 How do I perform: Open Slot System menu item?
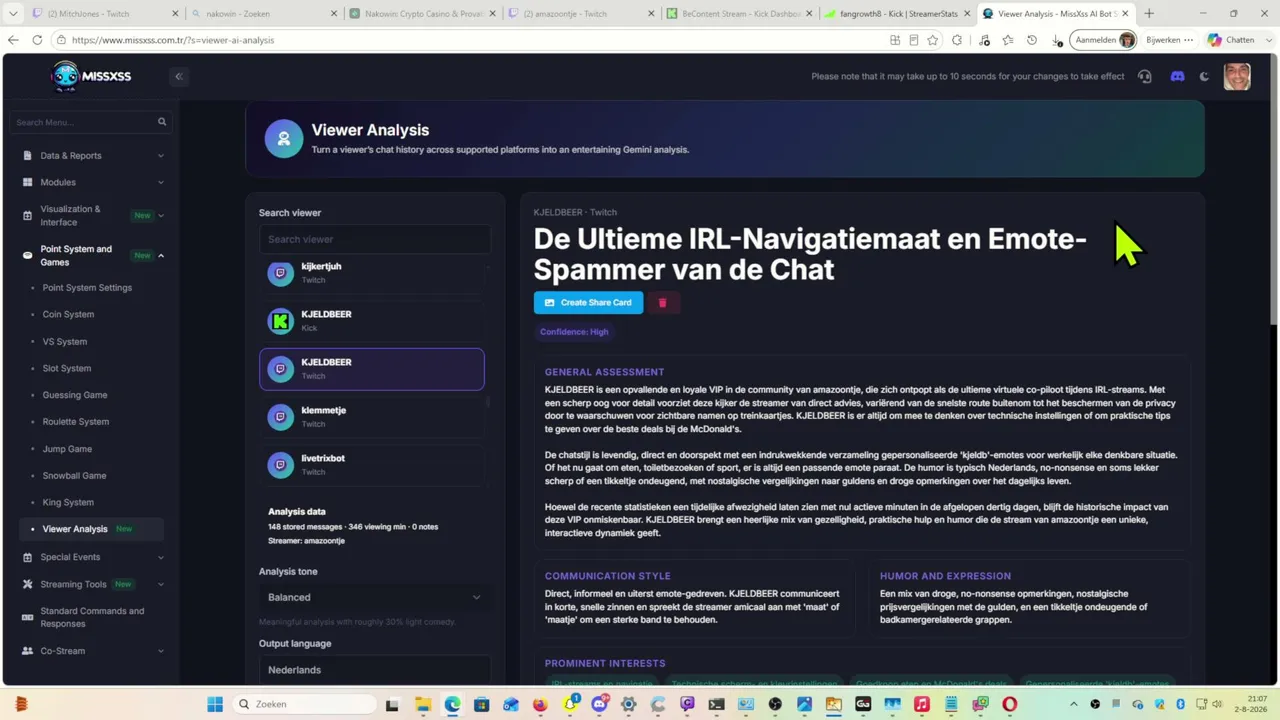click(67, 369)
